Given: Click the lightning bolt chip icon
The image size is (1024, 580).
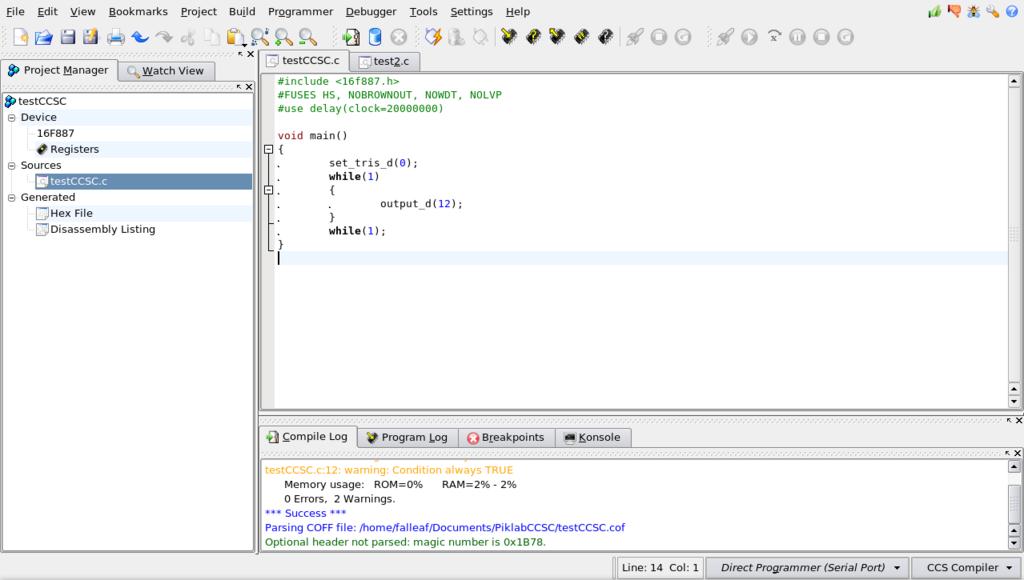Looking at the screenshot, I should coord(433,37).
